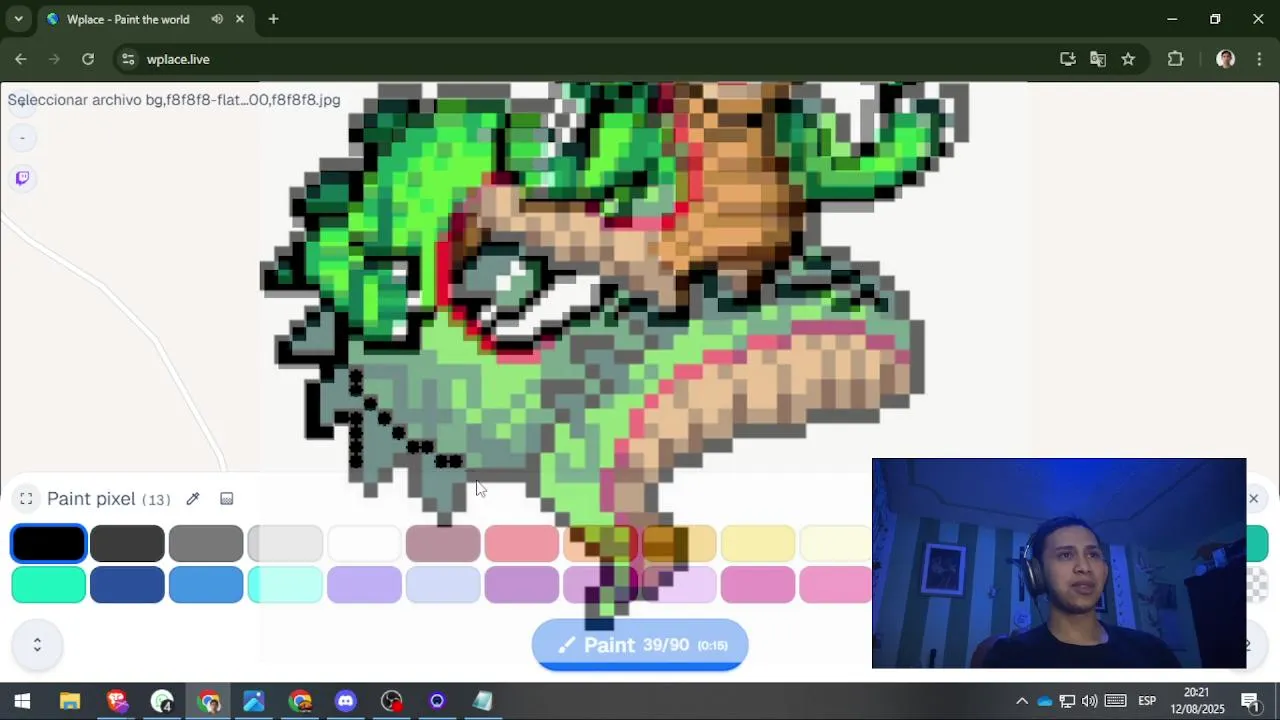Open the Chrome profile avatar

pyautogui.click(x=1225, y=59)
